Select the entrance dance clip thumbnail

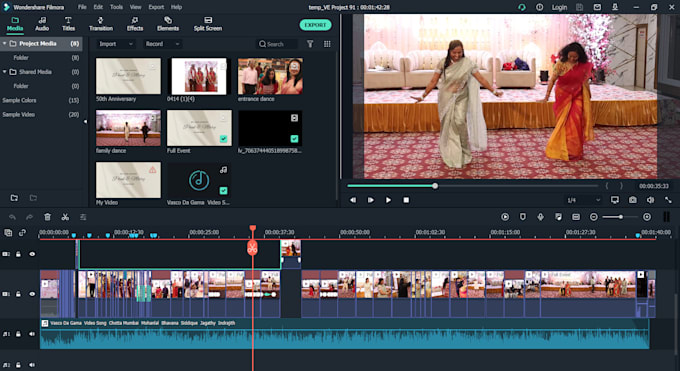pyautogui.click(x=270, y=76)
